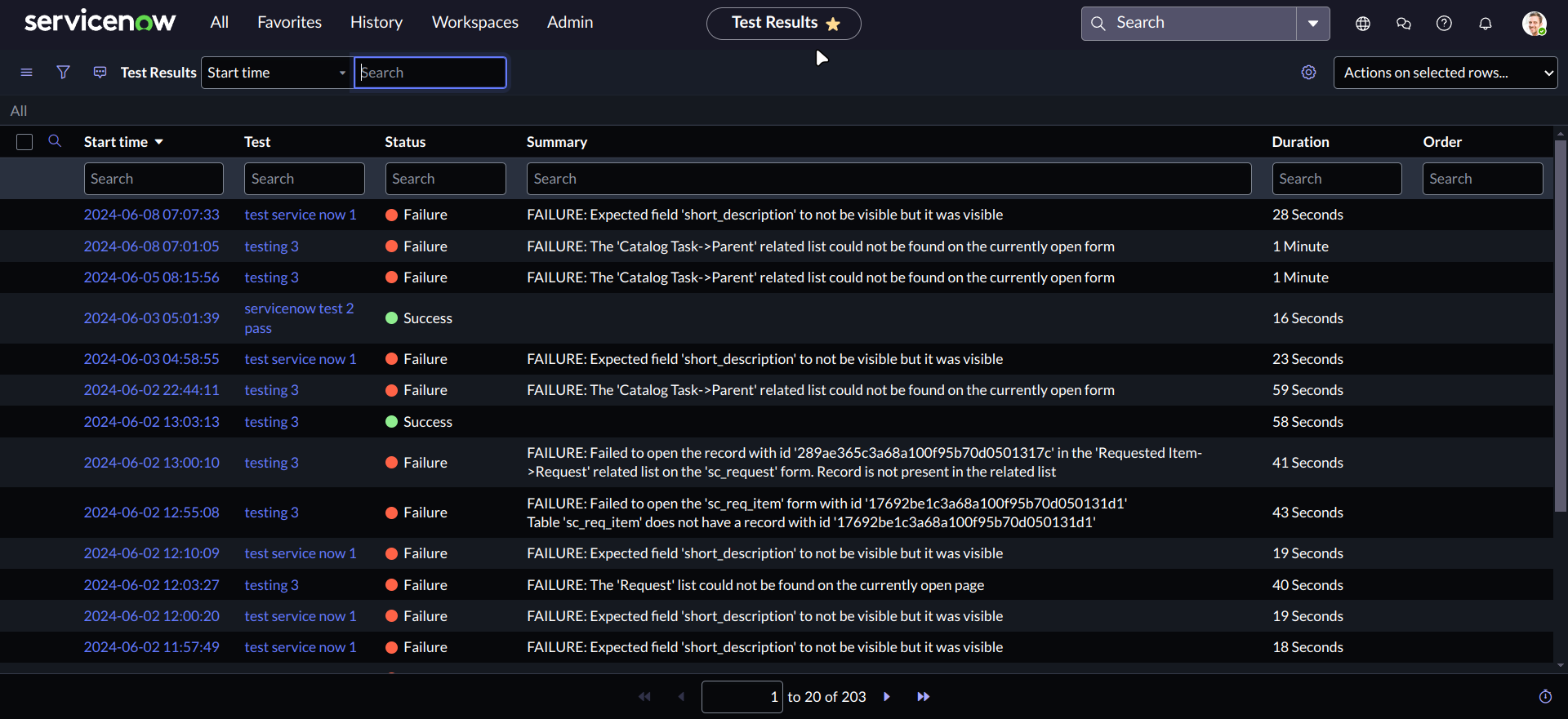Go to next page of results

887,696
